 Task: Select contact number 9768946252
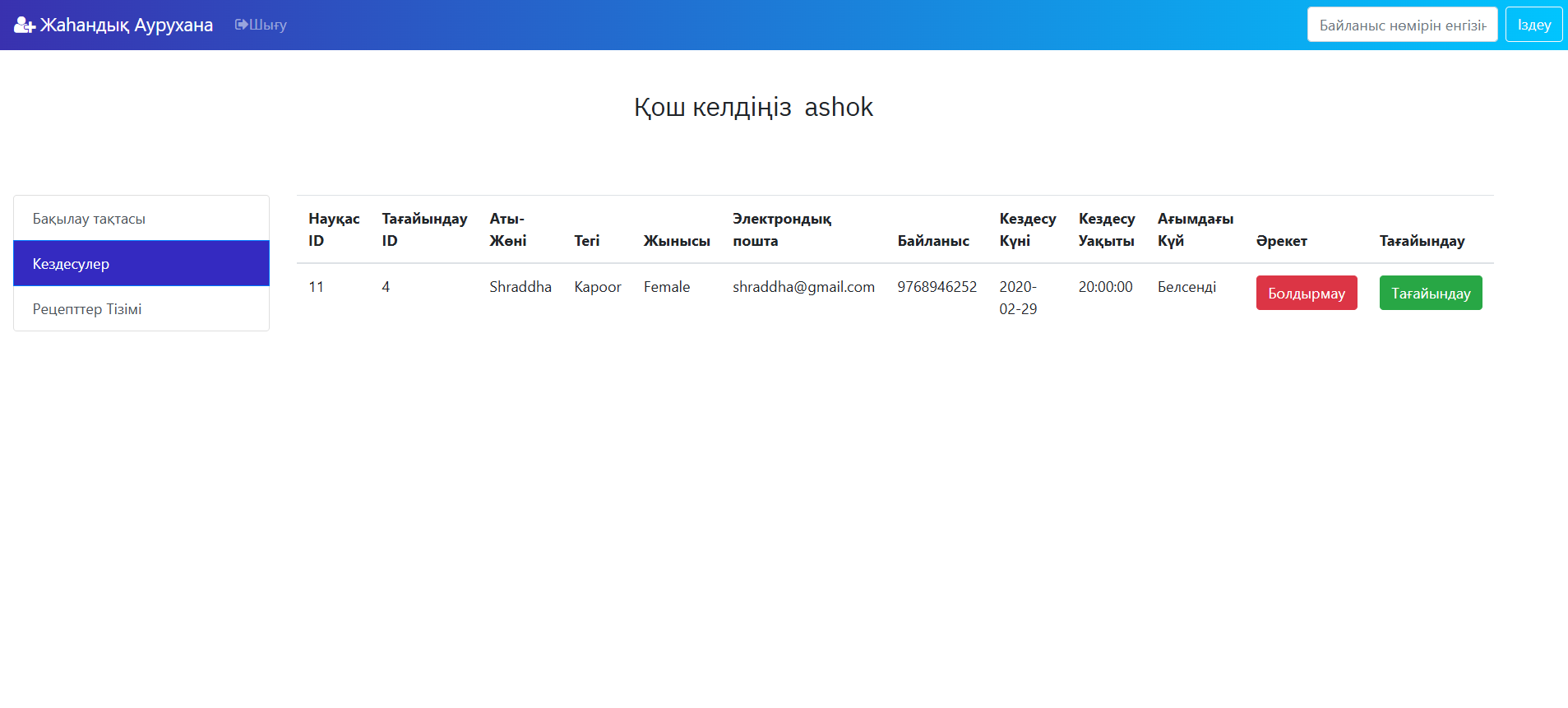point(937,287)
